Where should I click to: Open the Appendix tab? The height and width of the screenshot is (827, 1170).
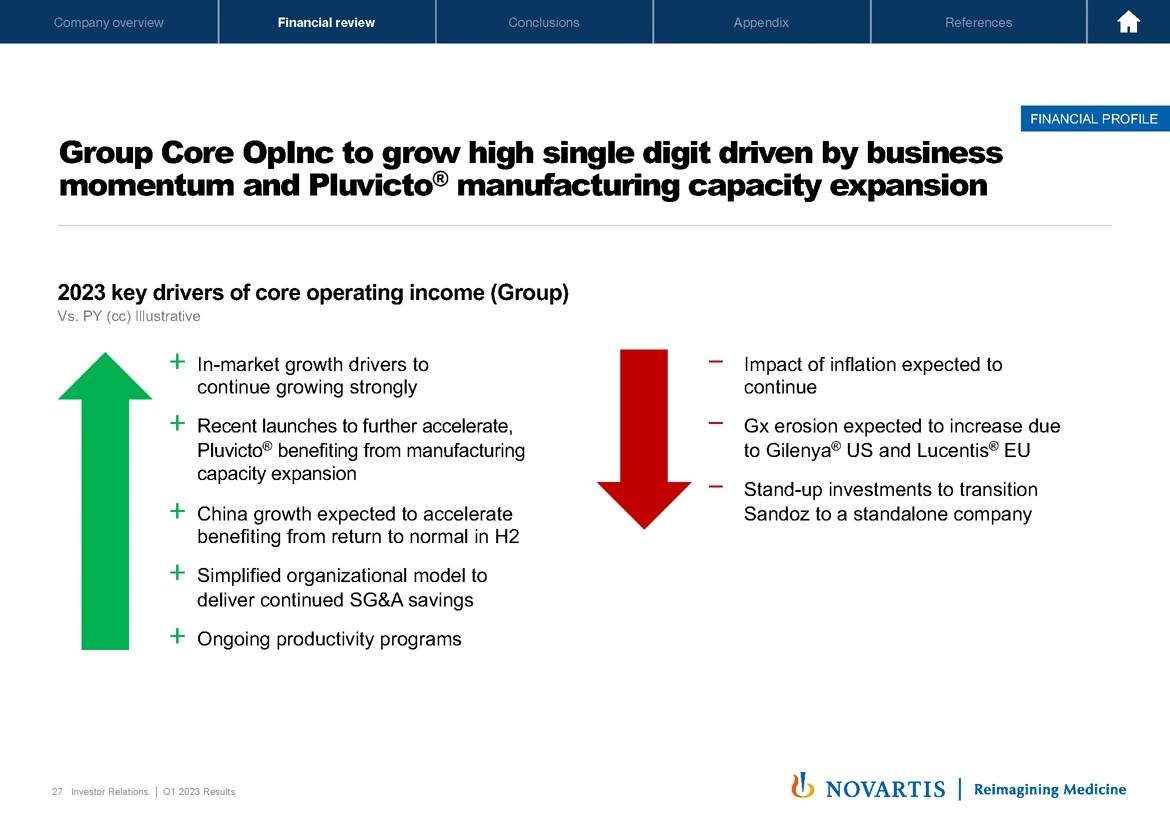(761, 22)
